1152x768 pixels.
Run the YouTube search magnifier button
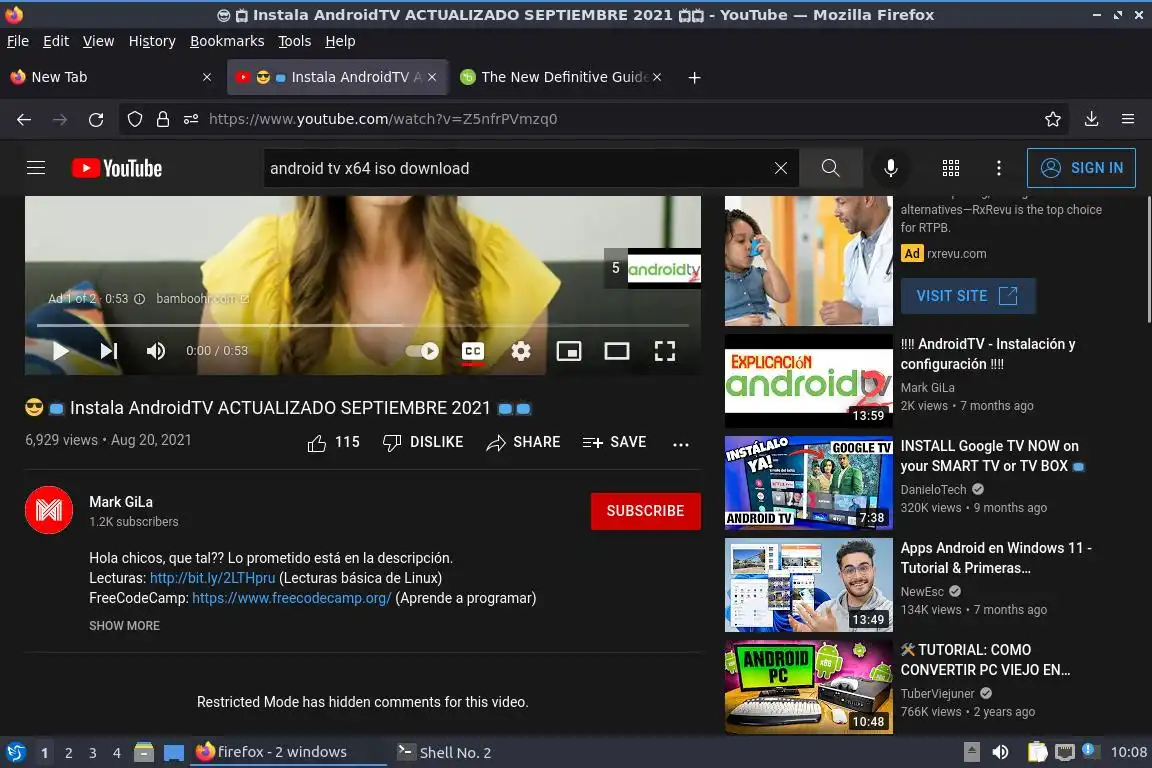coord(830,168)
